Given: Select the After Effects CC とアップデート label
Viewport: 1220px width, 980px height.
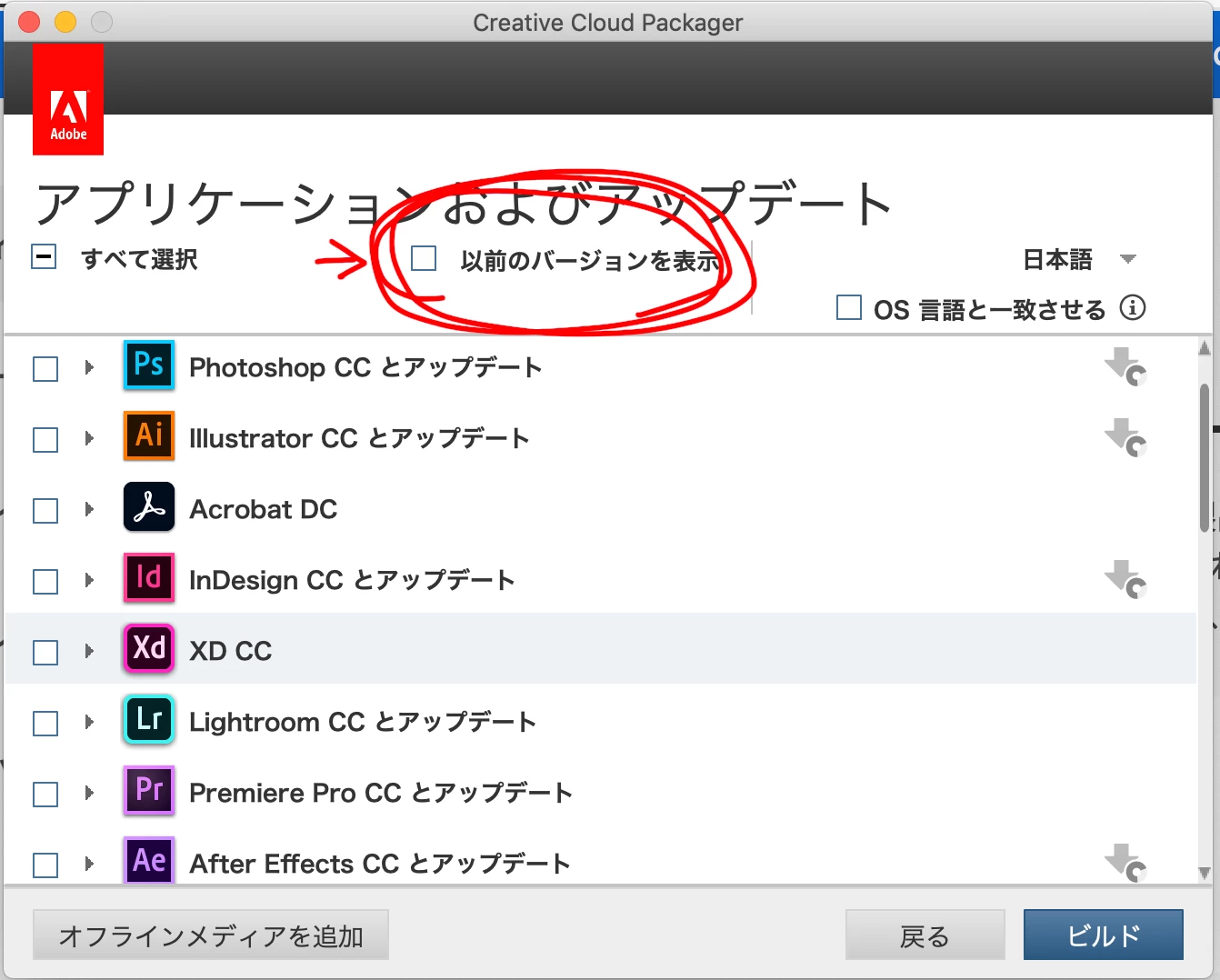Looking at the screenshot, I should pos(380,864).
